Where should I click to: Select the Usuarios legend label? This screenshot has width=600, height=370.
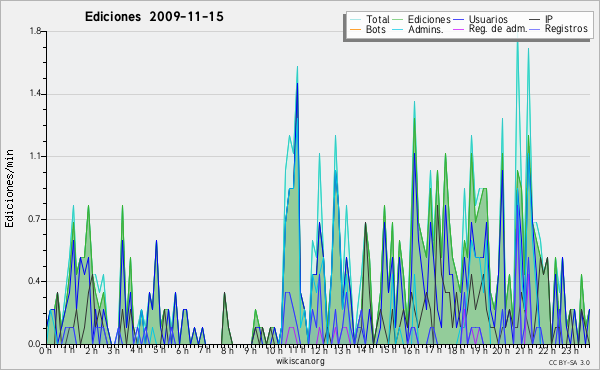(x=488, y=19)
